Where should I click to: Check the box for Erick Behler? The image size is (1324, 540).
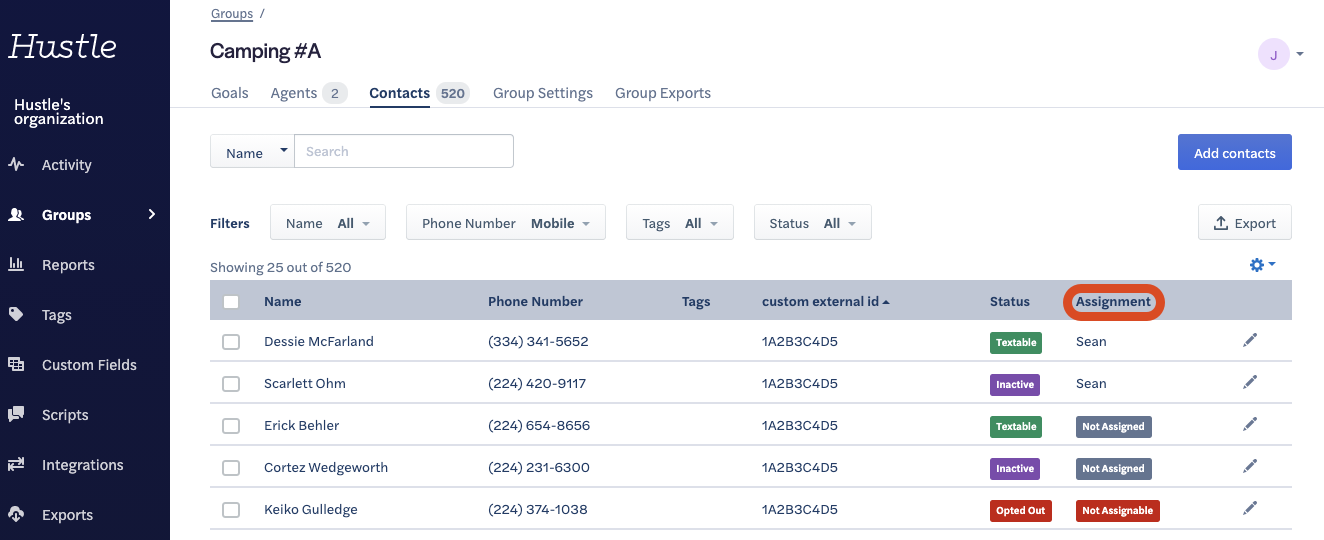(x=231, y=426)
